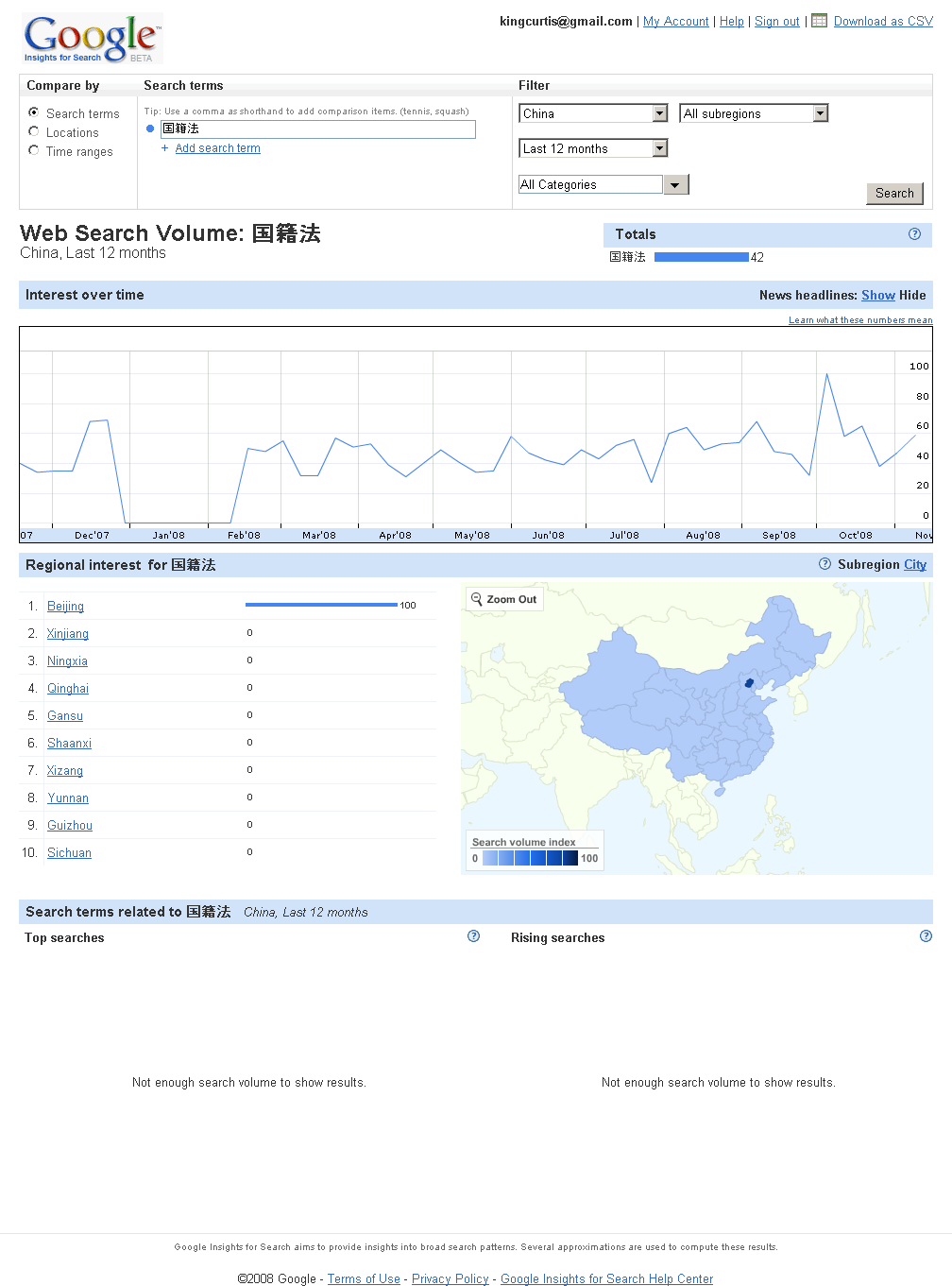Open the All subregions dropdown
The image size is (952, 1286).
(754, 113)
